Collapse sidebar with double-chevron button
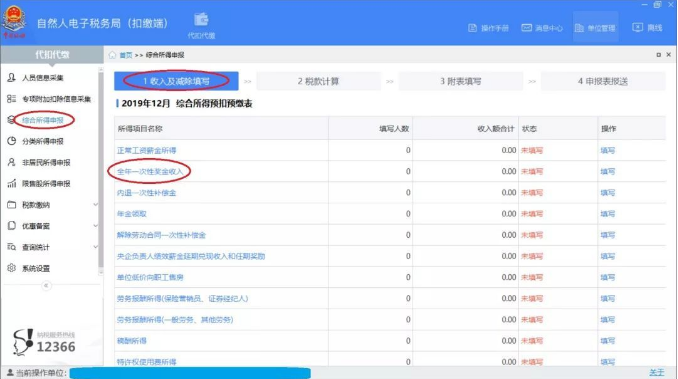 pyautogui.click(x=46, y=286)
